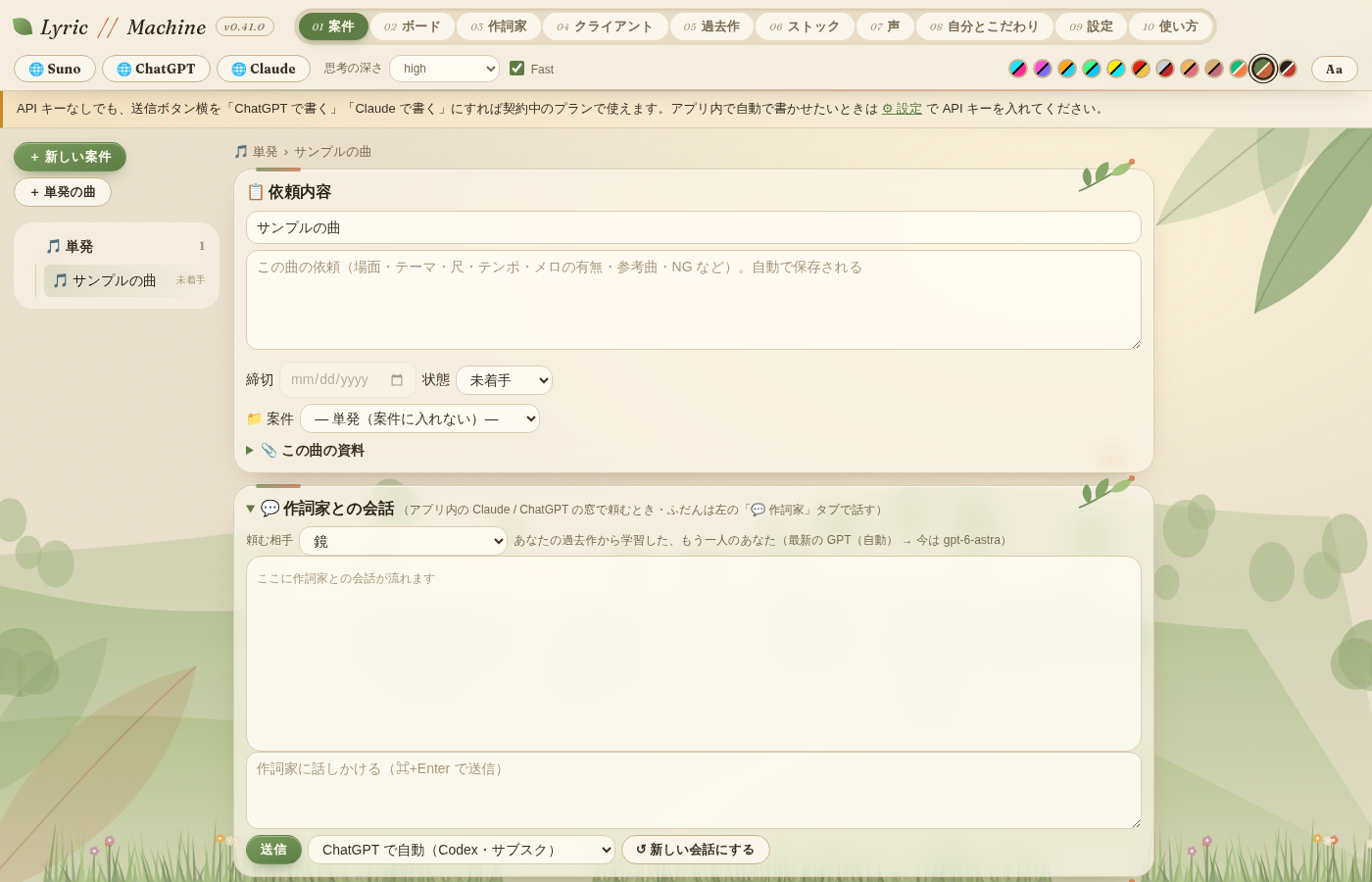Switch to the 07 声 tab
This screenshot has width=1372, height=882.
(885, 26)
